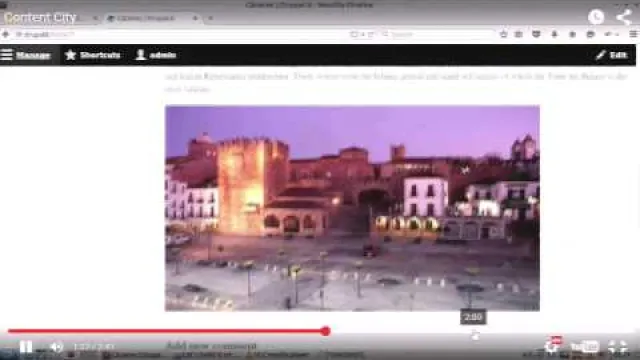
Task: Click the red progress bar scrubber handle
Action: [x=325, y=331]
